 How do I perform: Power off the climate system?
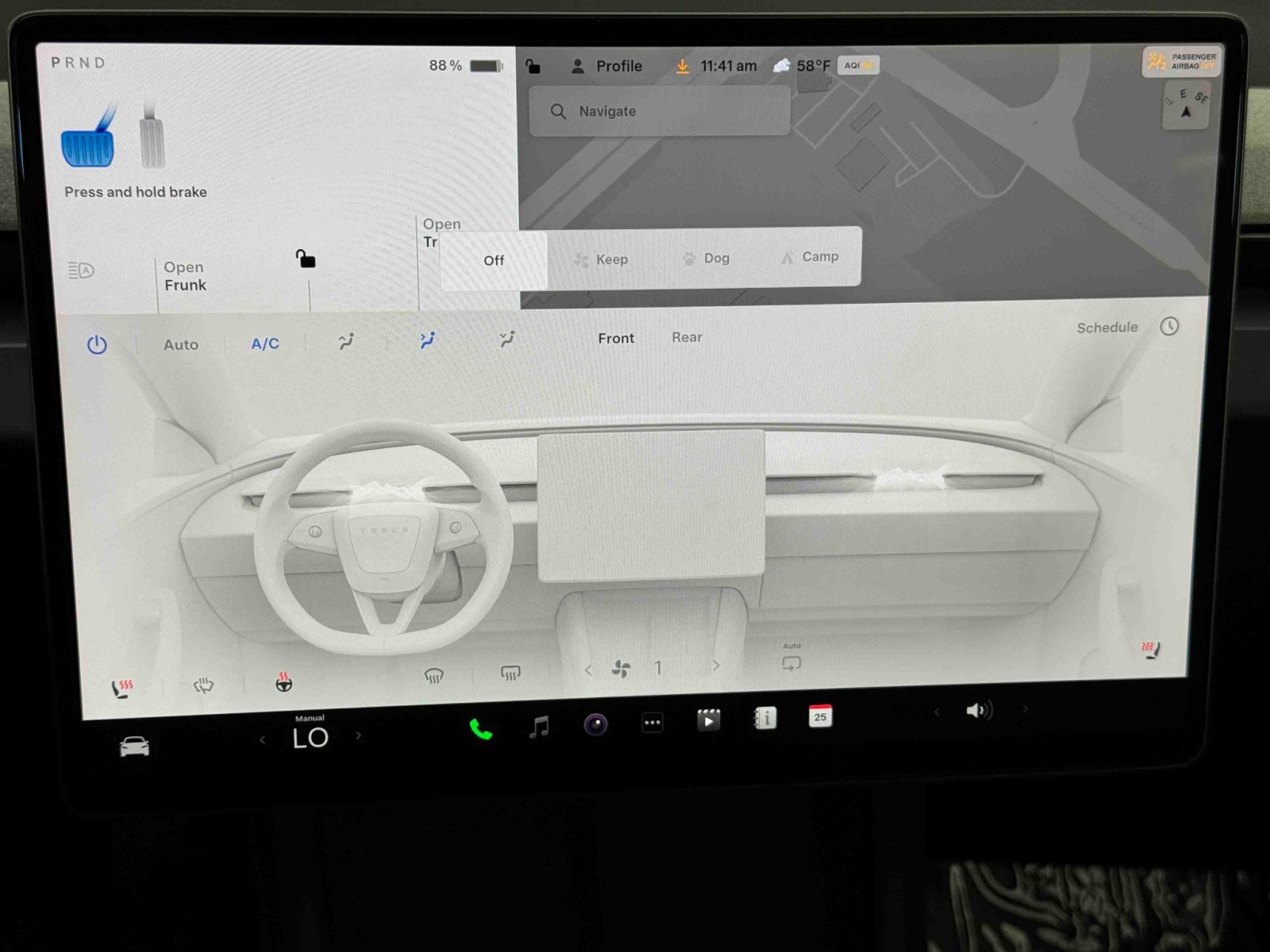[97, 344]
